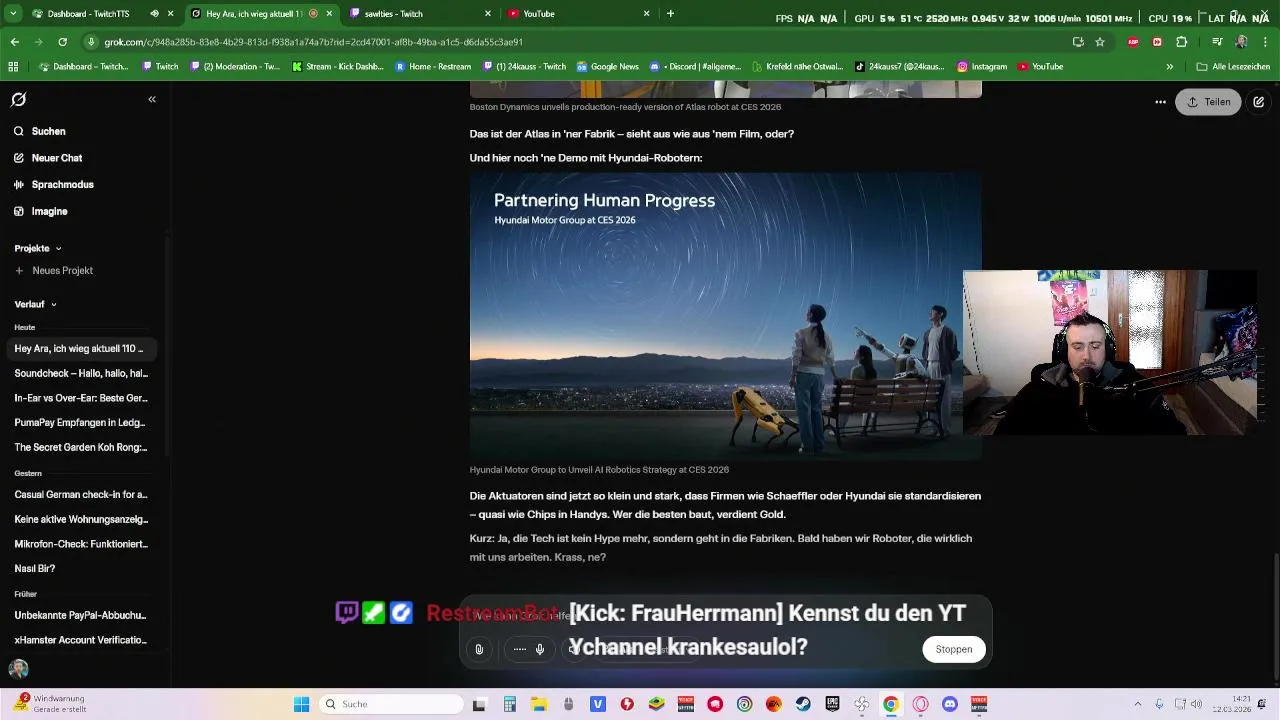
Task: Start a Neuer Chat
Action: (48, 158)
